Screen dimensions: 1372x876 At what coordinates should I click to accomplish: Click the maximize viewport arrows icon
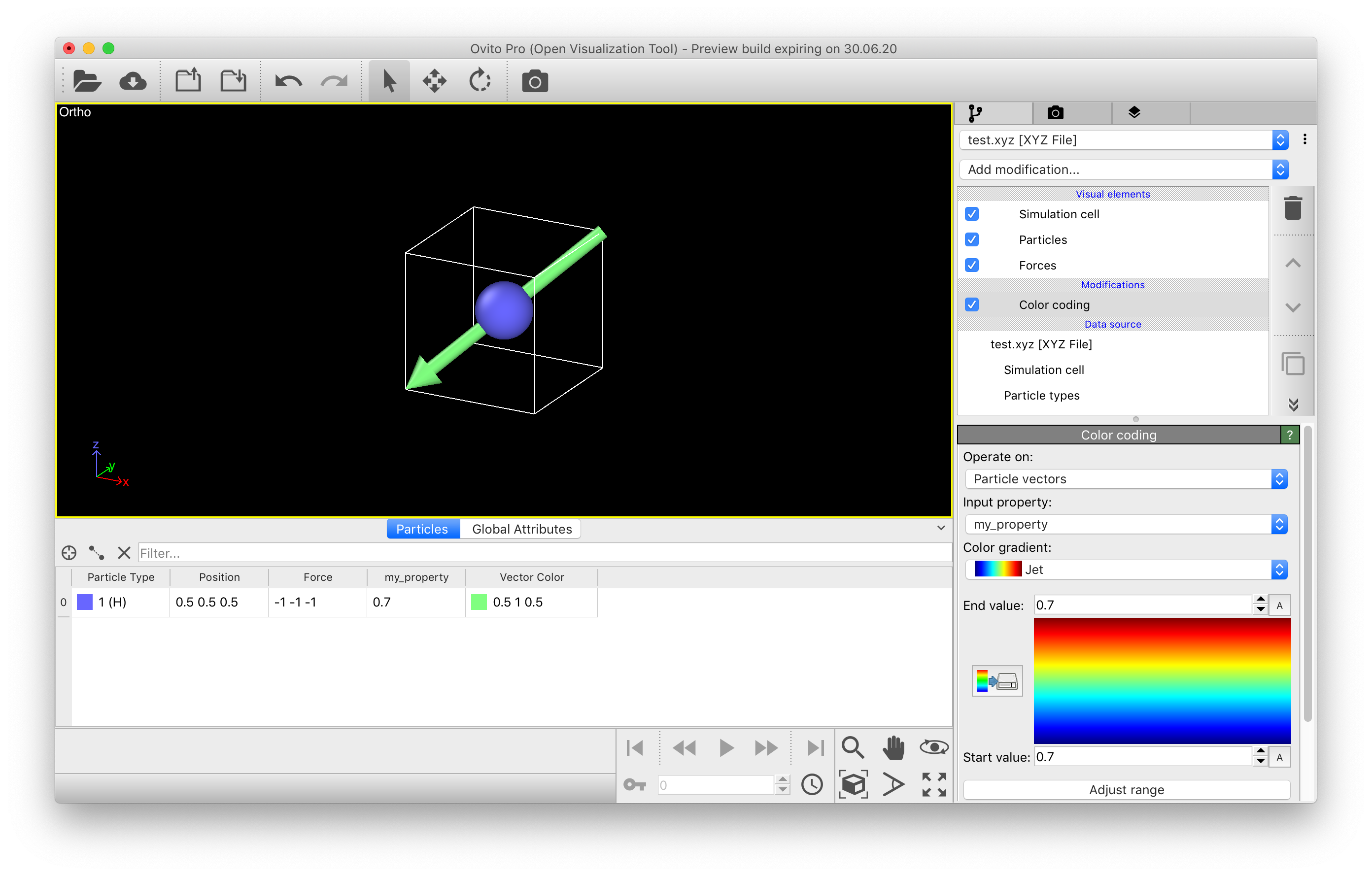tap(934, 784)
